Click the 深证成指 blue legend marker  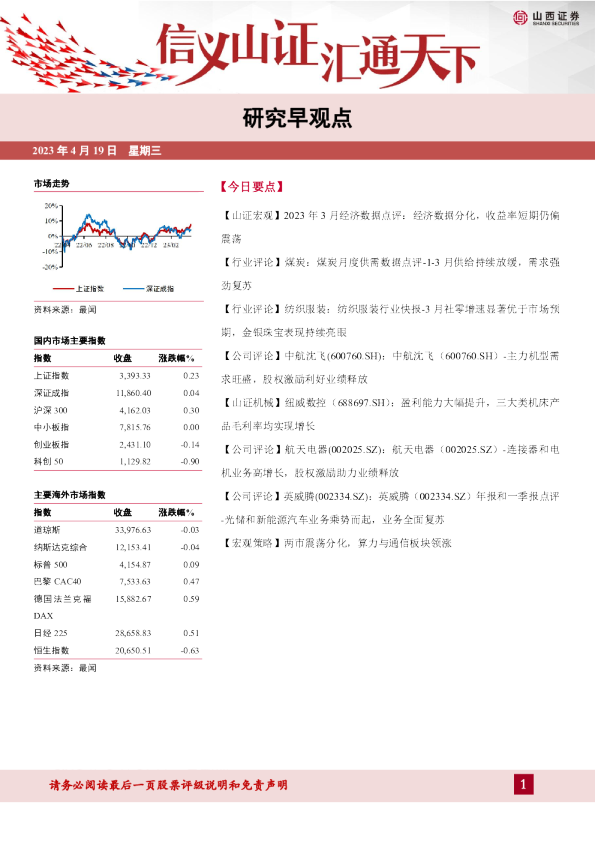click(133, 289)
